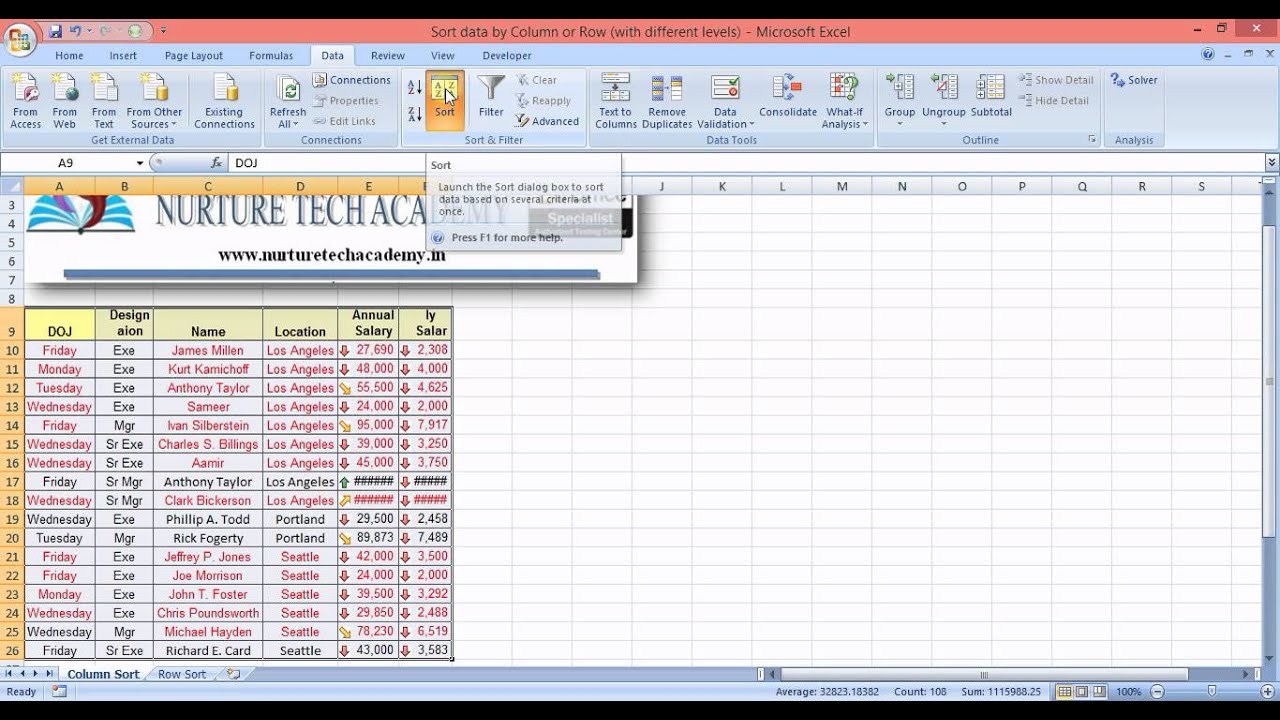The width and height of the screenshot is (1280, 720).
Task: Open Outline group dialog launcher
Action: [x=1091, y=140]
